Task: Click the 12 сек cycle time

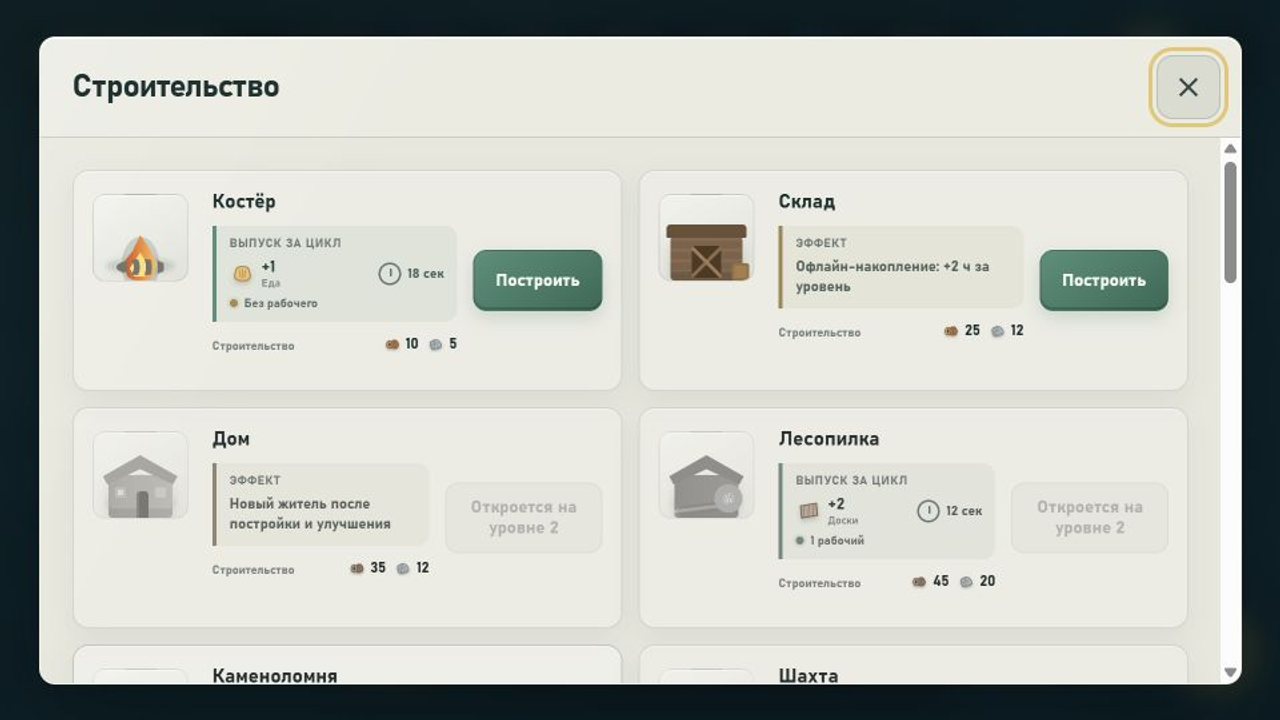Action: pos(963,511)
